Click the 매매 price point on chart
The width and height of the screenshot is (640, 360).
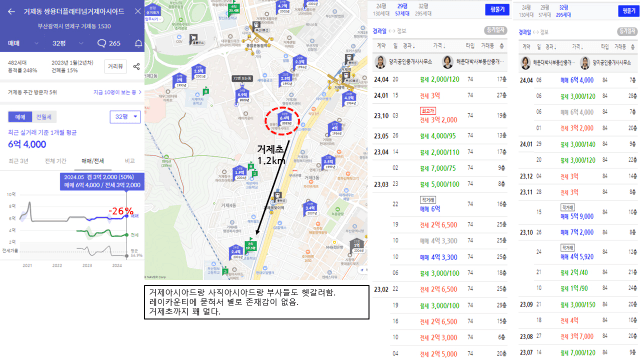(x=127, y=216)
